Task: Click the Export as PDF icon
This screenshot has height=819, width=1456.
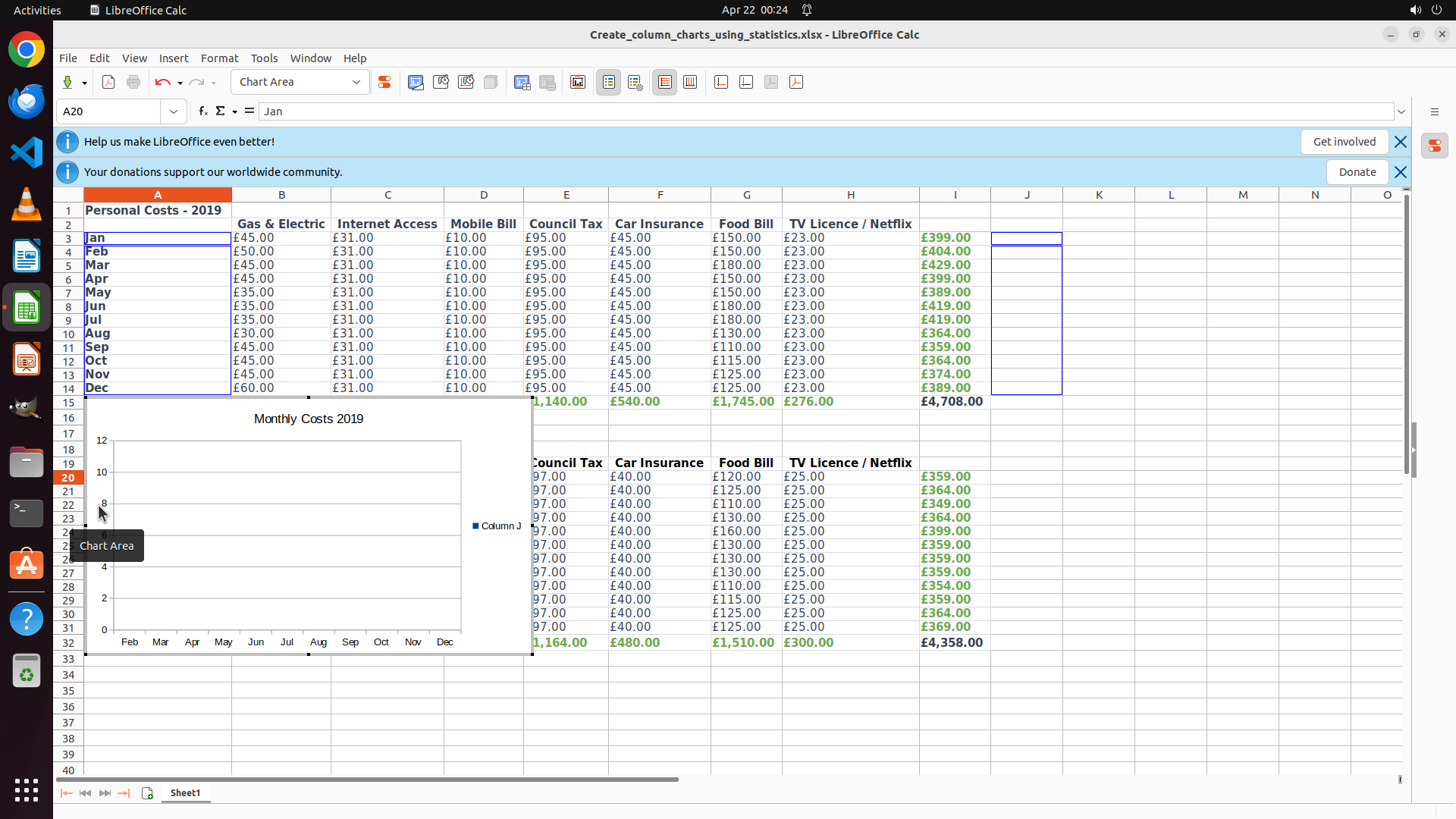Action: pyautogui.click(x=108, y=83)
